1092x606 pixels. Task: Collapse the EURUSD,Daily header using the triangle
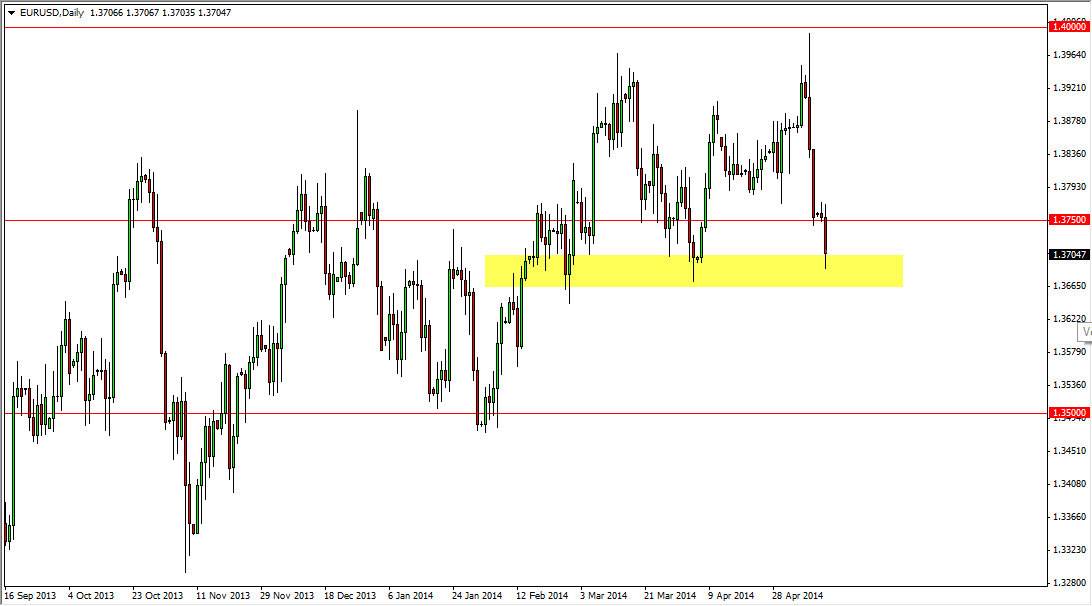point(10,13)
